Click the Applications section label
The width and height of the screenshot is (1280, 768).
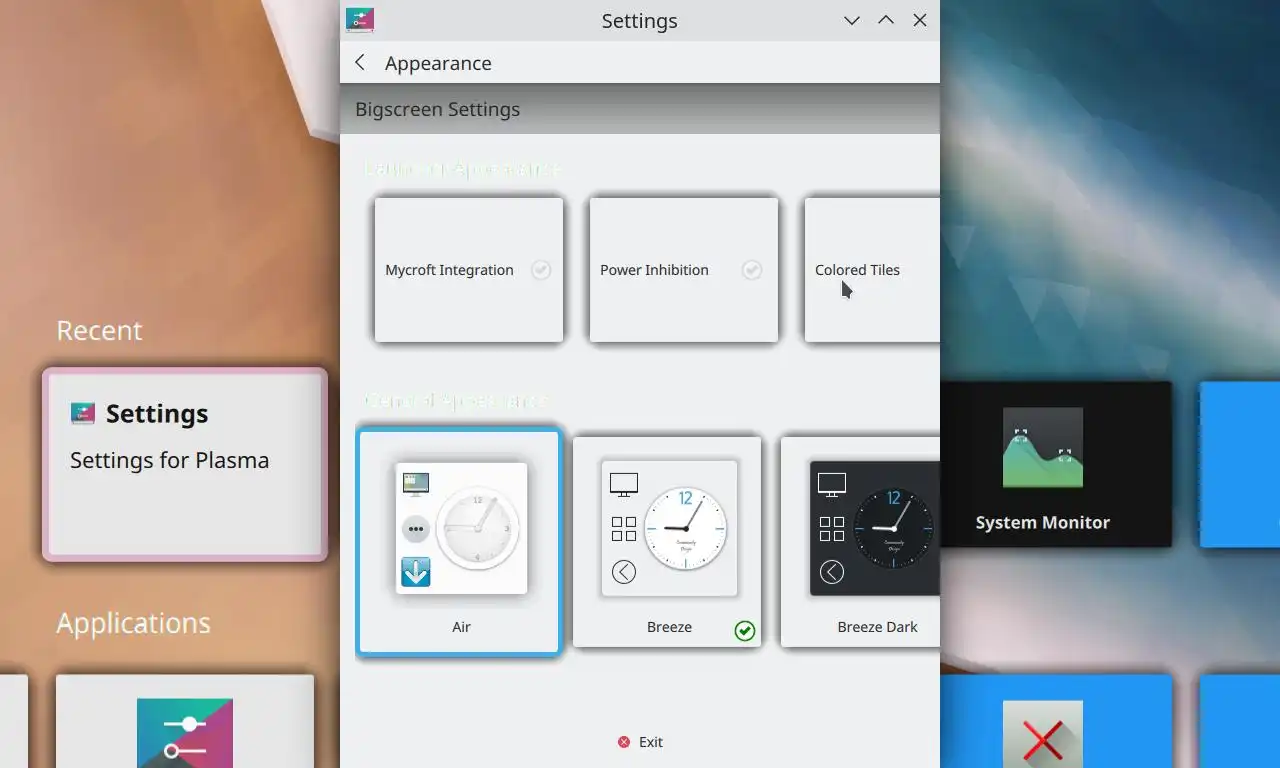pyautogui.click(x=133, y=623)
